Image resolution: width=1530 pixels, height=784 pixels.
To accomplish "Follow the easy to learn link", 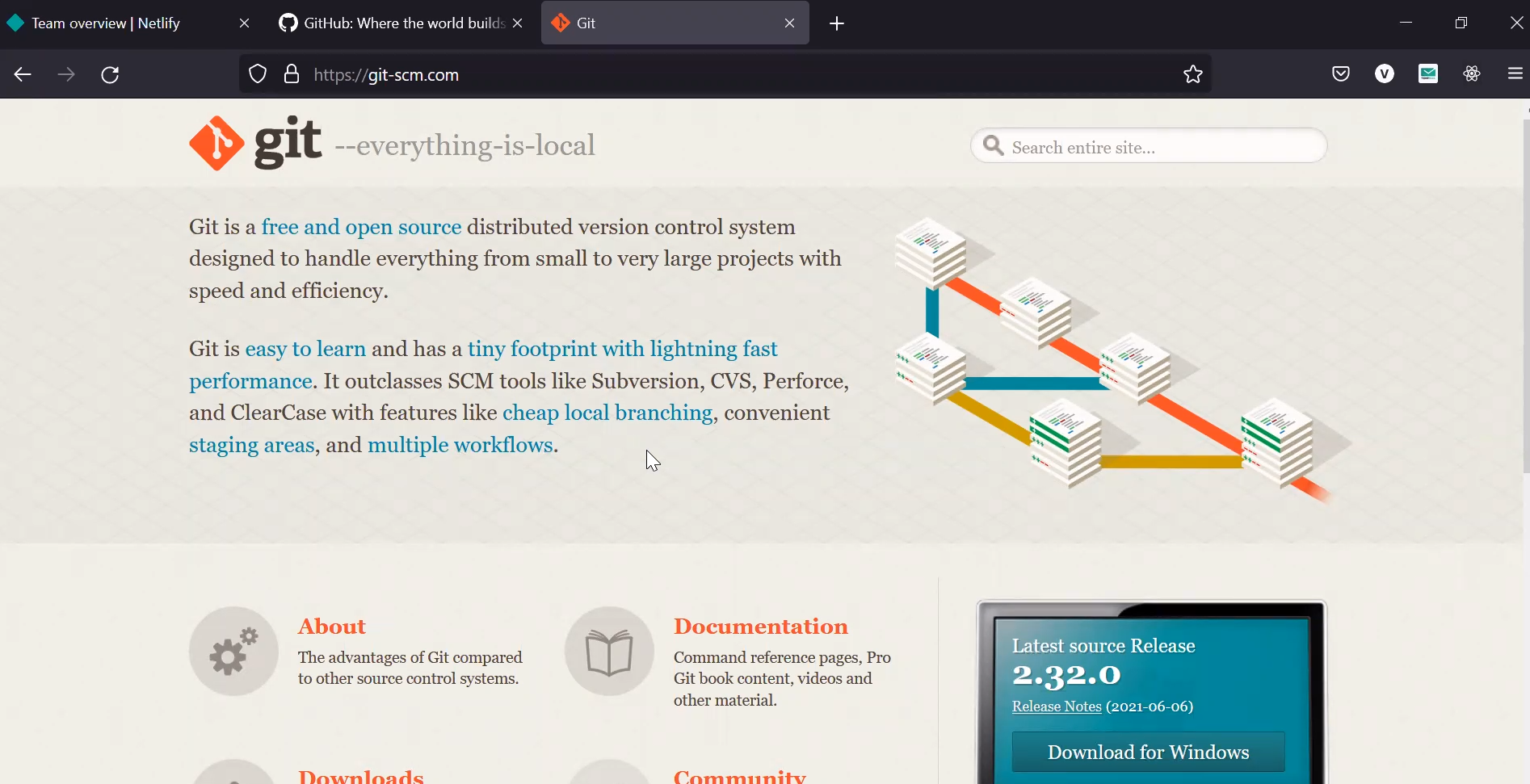I will (x=305, y=349).
